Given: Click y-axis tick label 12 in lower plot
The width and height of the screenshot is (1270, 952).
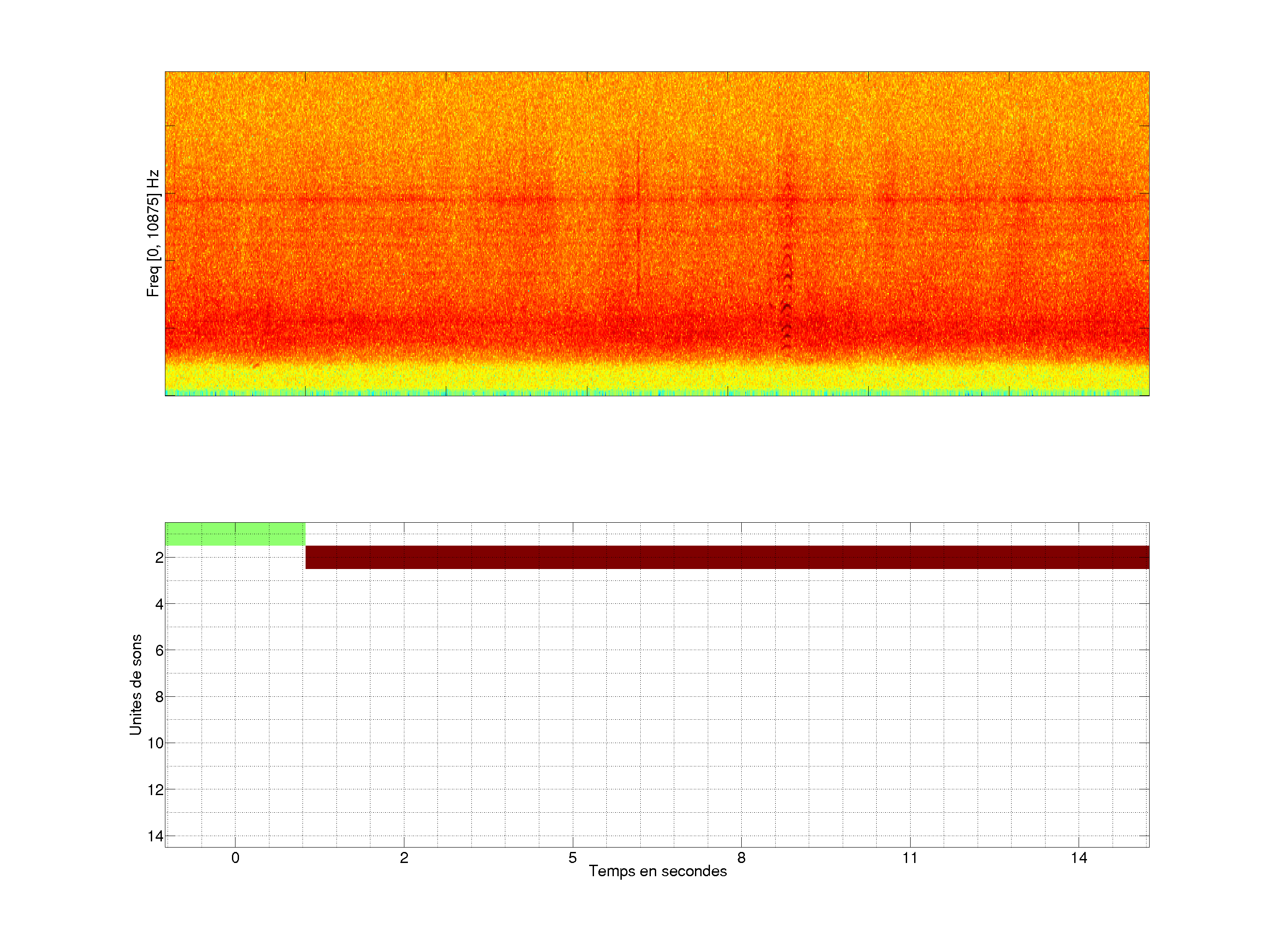Looking at the screenshot, I should point(156,790).
